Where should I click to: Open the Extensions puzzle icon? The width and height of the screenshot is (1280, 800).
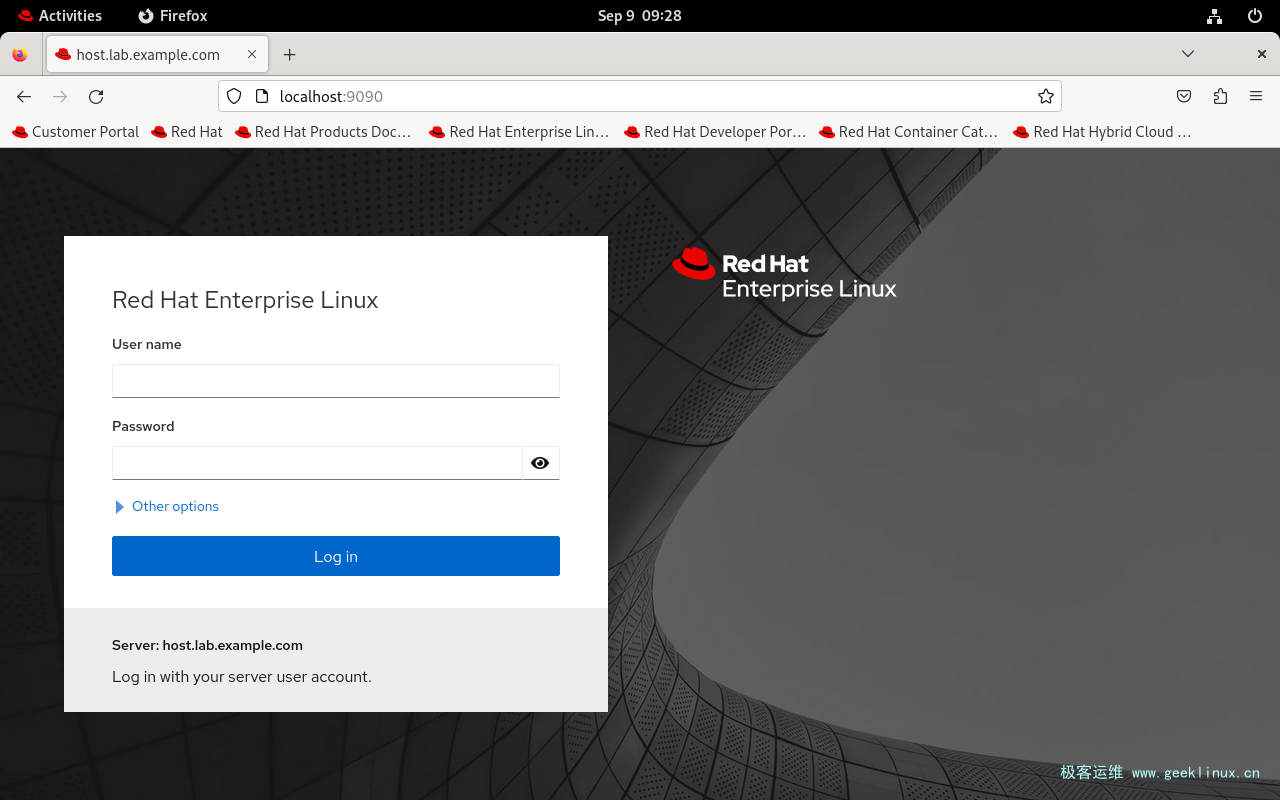point(1220,97)
